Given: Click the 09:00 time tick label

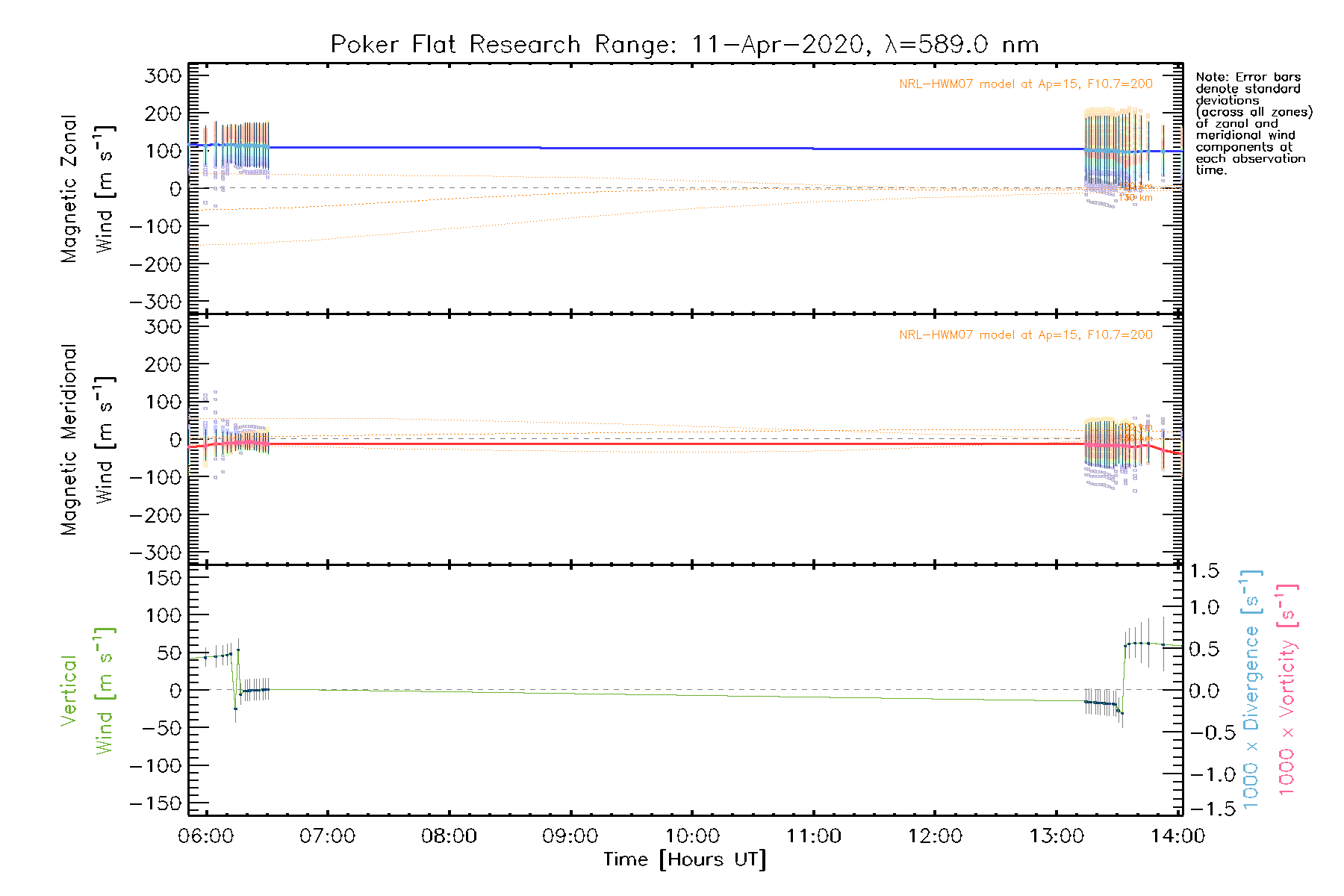Looking at the screenshot, I should click(570, 836).
